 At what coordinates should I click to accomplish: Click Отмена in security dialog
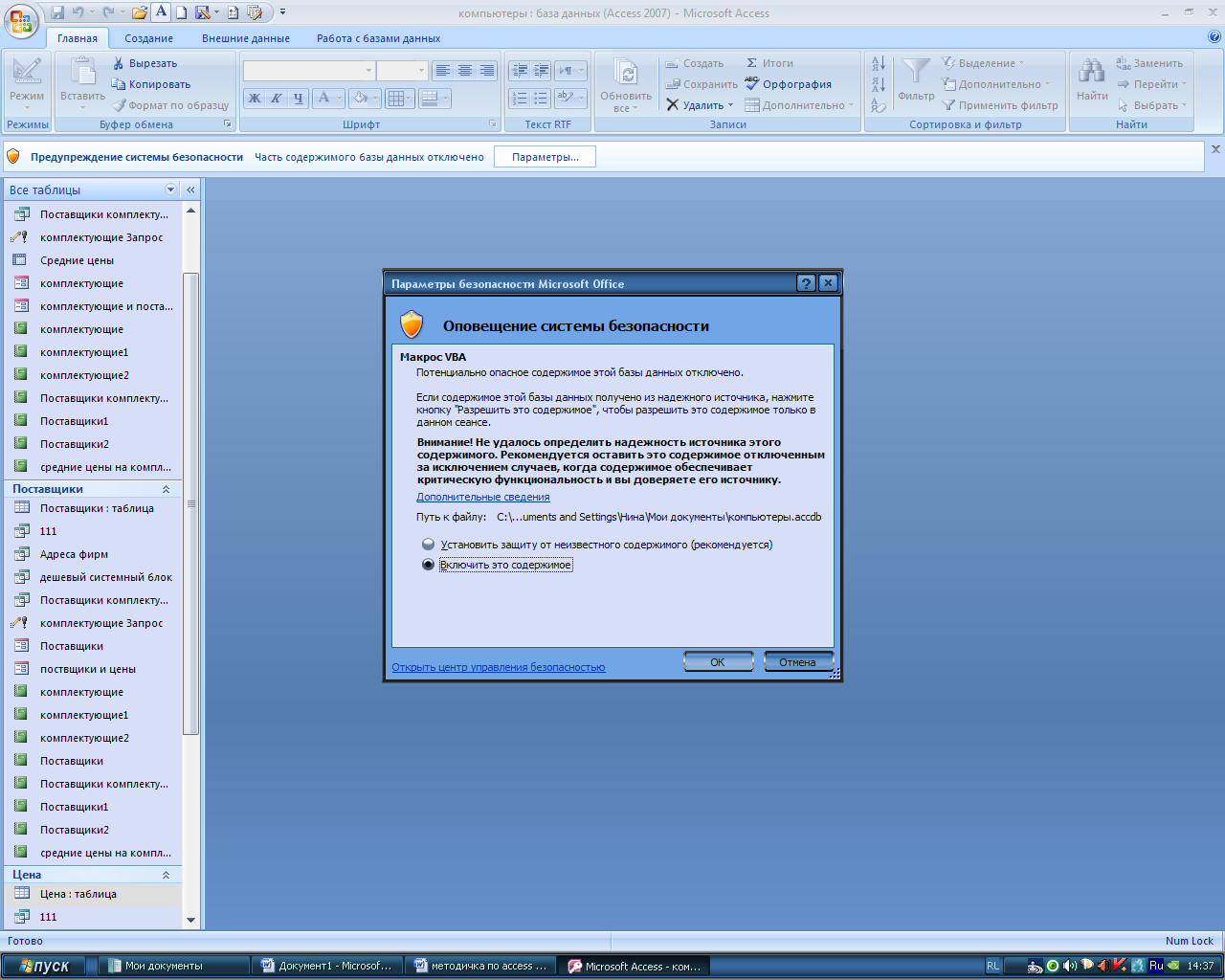797,662
